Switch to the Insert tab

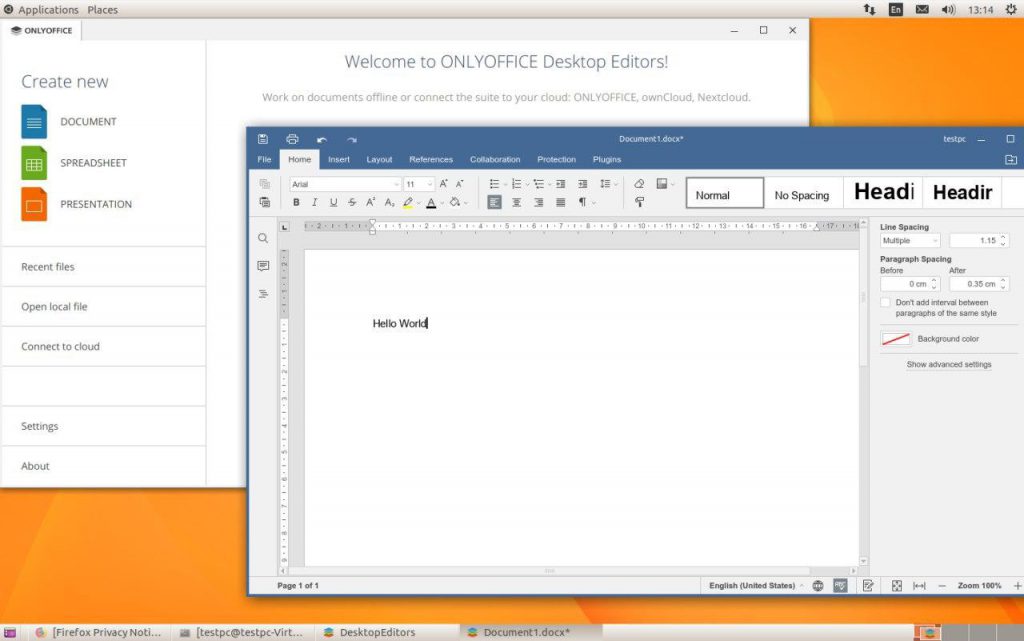pyautogui.click(x=339, y=159)
